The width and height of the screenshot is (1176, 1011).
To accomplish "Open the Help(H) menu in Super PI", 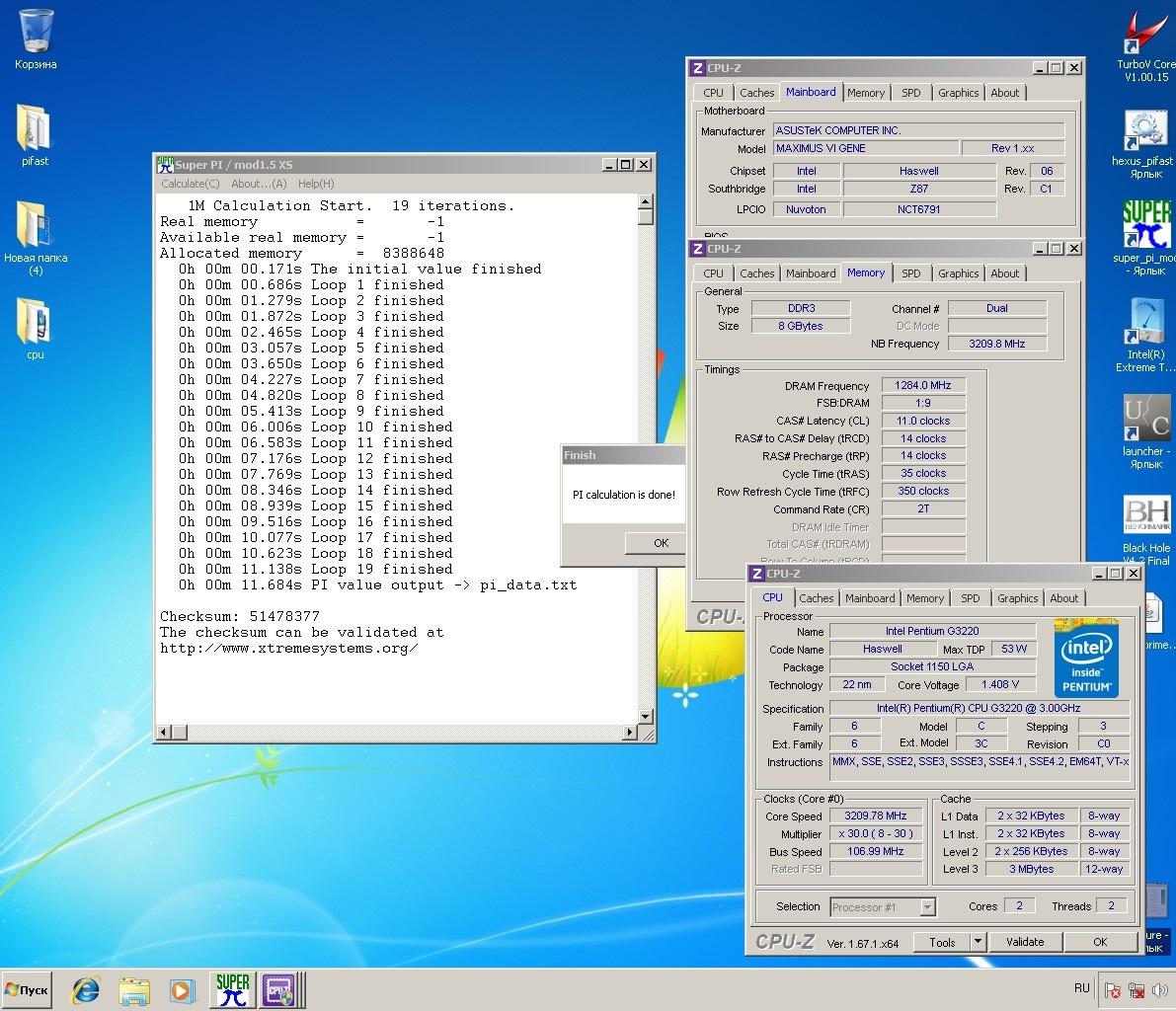I will (316, 184).
